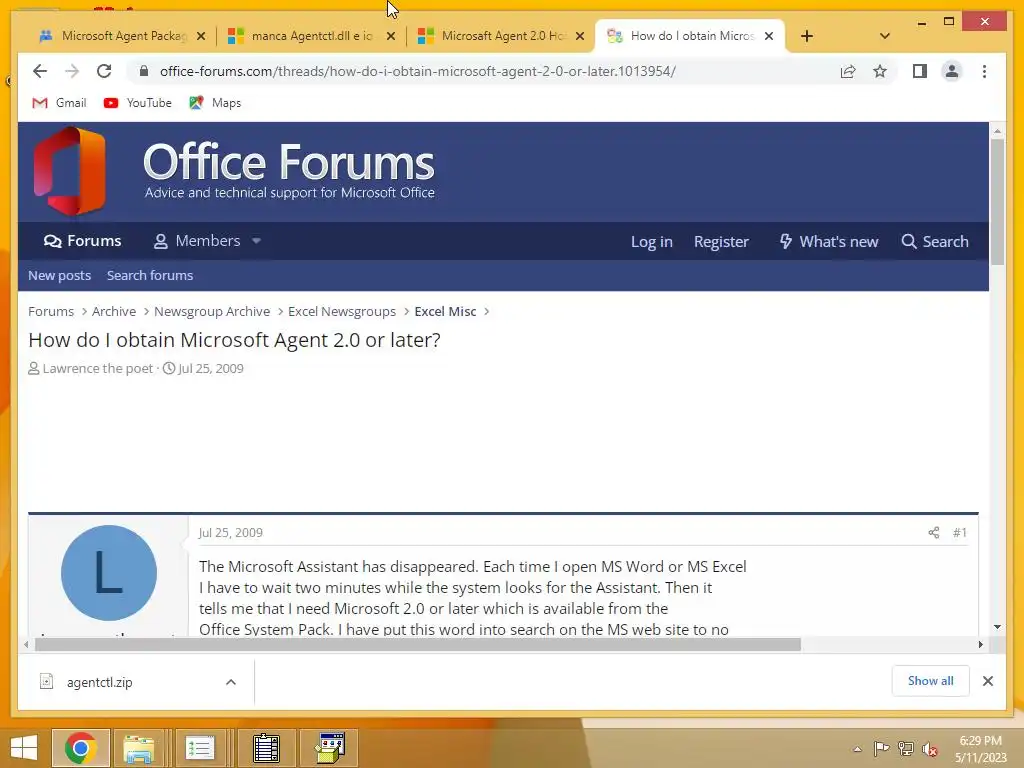Open Chrome three-dot menu

pos(984,71)
